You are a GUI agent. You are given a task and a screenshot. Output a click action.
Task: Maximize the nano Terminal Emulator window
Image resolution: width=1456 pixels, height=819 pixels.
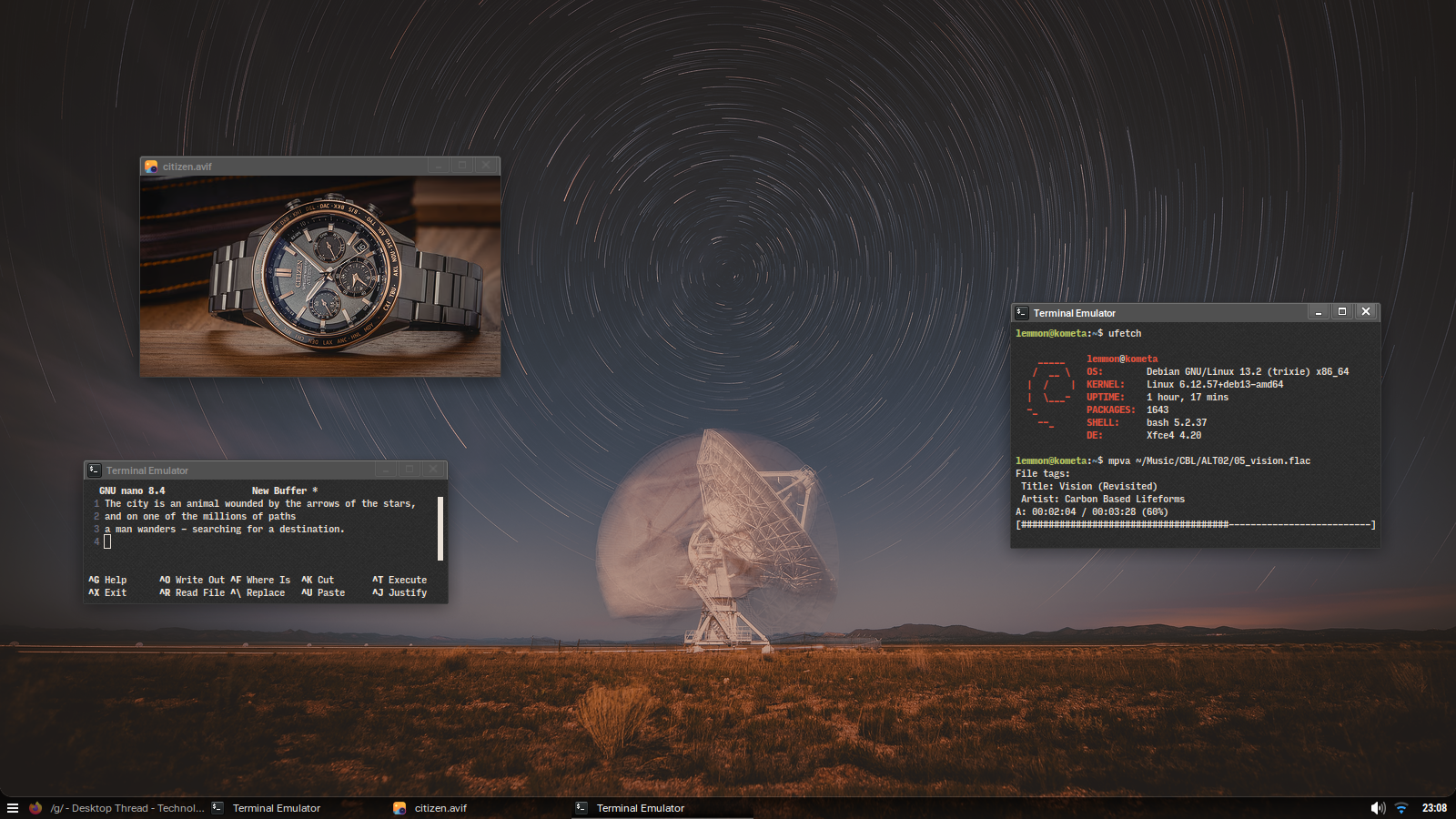[x=409, y=470]
